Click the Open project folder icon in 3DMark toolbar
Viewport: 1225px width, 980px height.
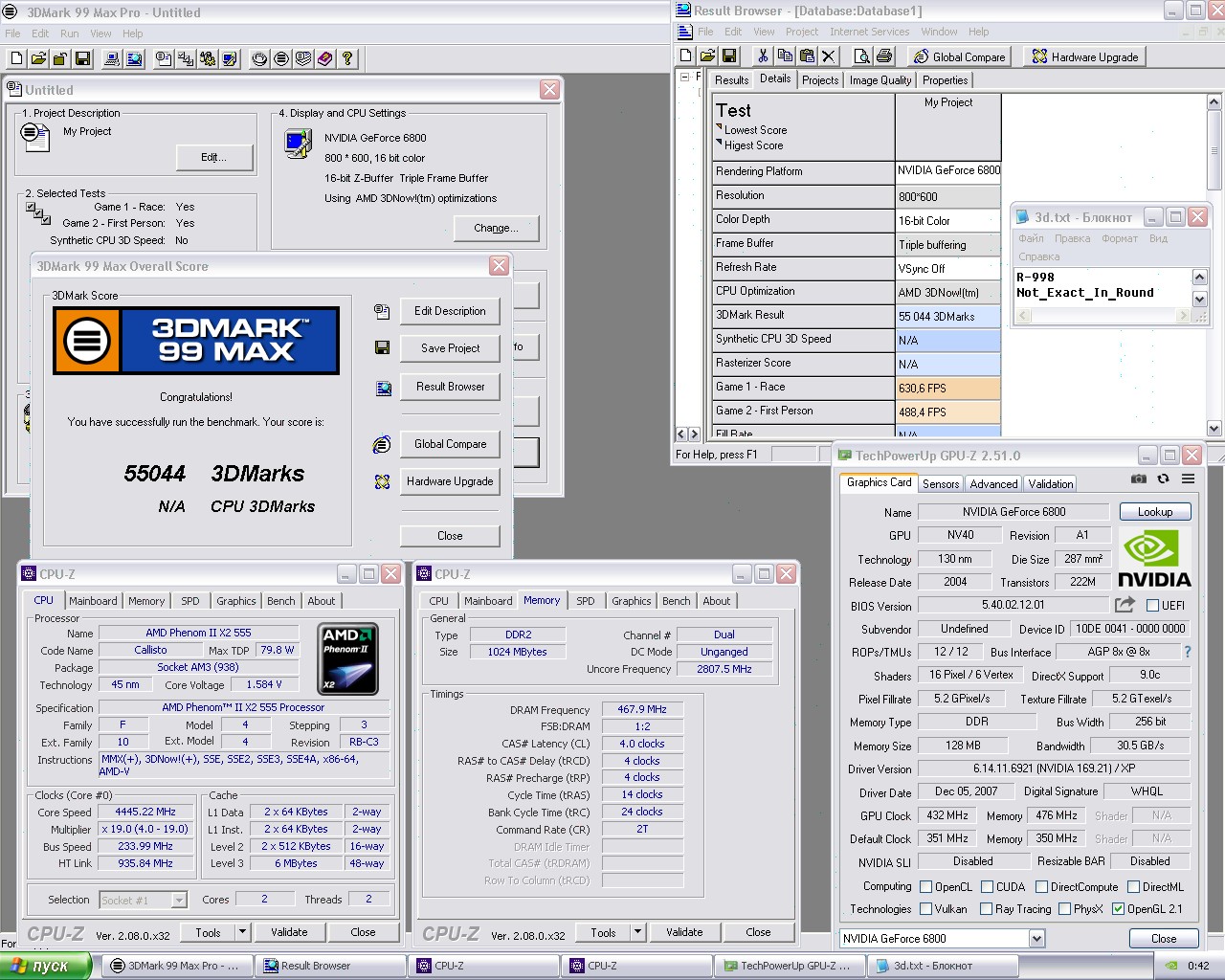click(x=38, y=59)
